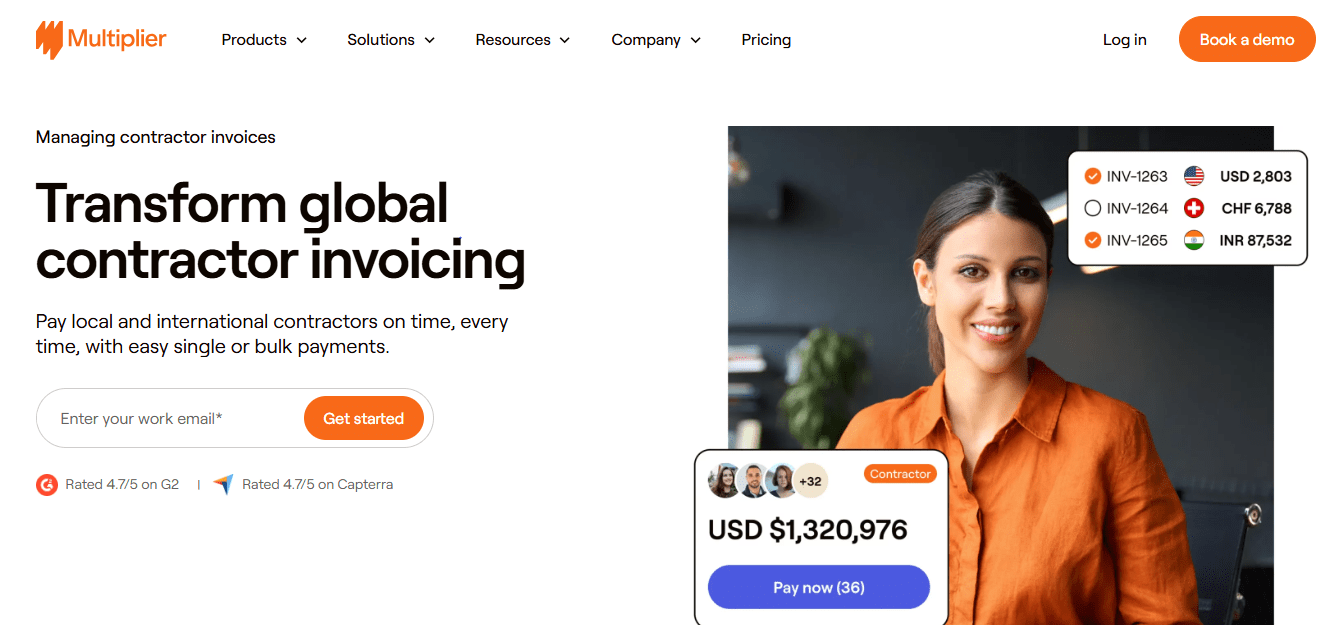The height and width of the screenshot is (625, 1342).
Task: Click the blue Pay now (36) button
Action: (819, 588)
